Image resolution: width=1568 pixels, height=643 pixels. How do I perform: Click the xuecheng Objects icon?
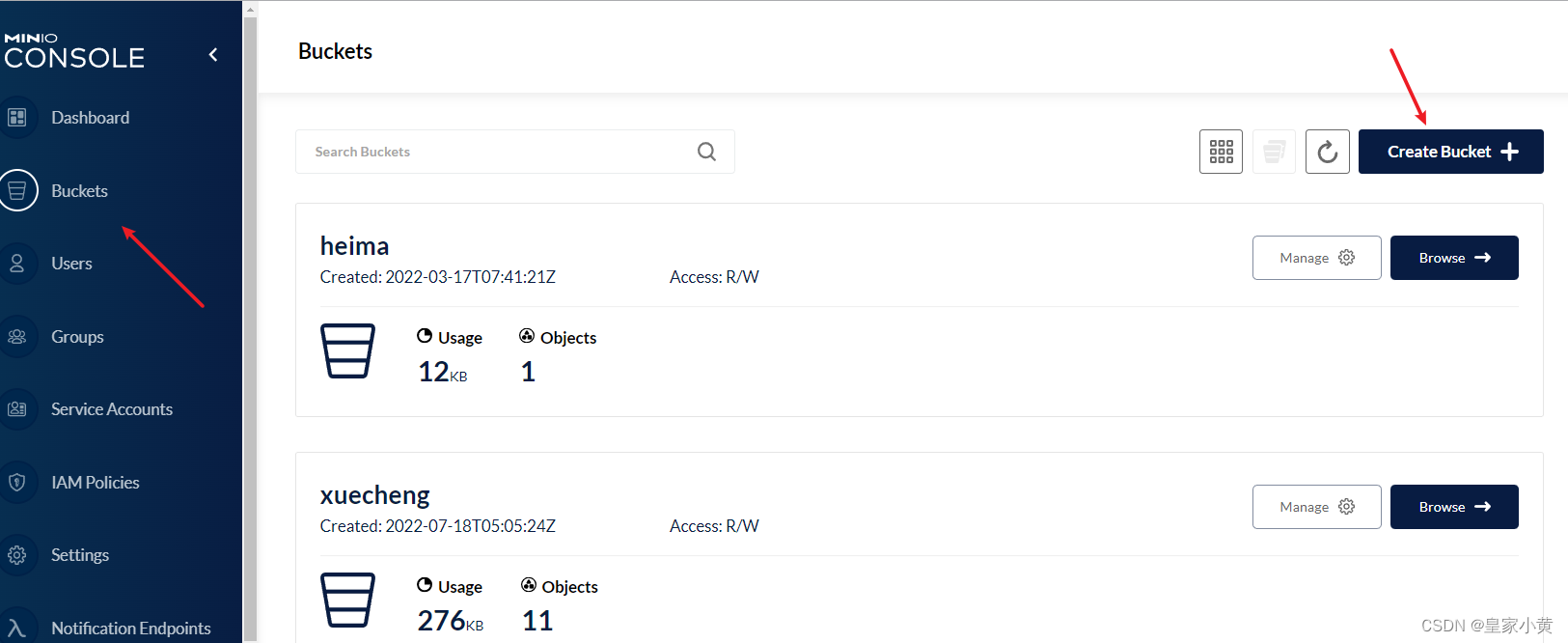click(529, 585)
